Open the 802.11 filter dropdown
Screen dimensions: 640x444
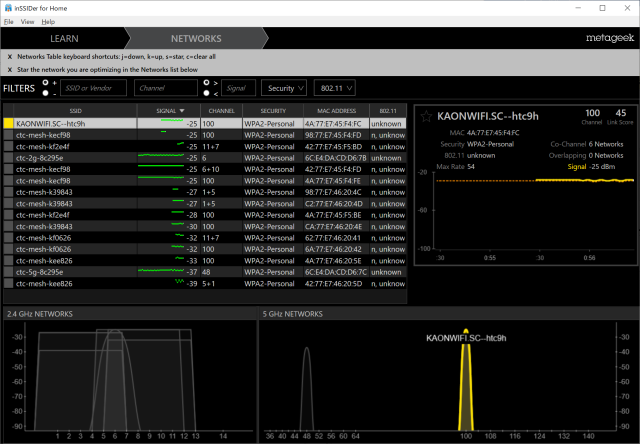click(335, 88)
